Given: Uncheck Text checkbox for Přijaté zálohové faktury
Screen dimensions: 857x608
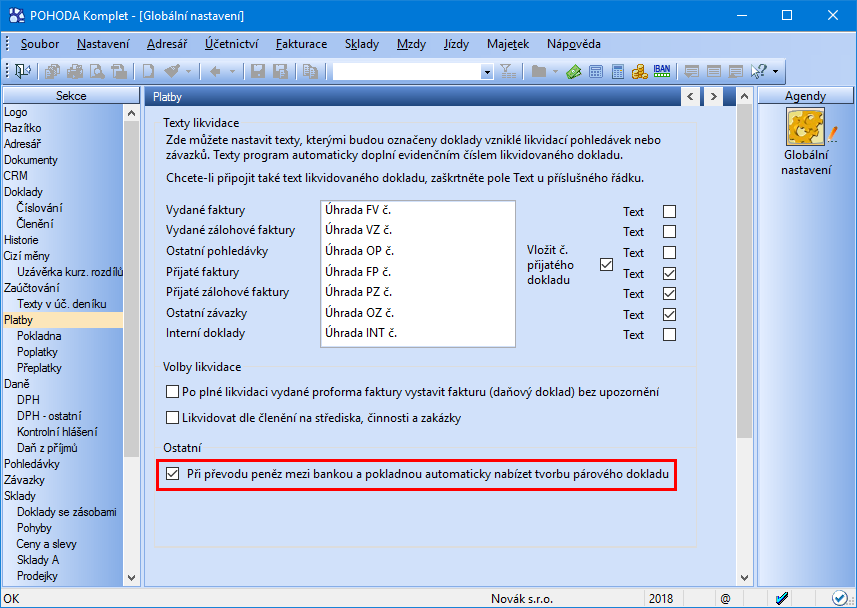Looking at the screenshot, I should coord(669,294).
